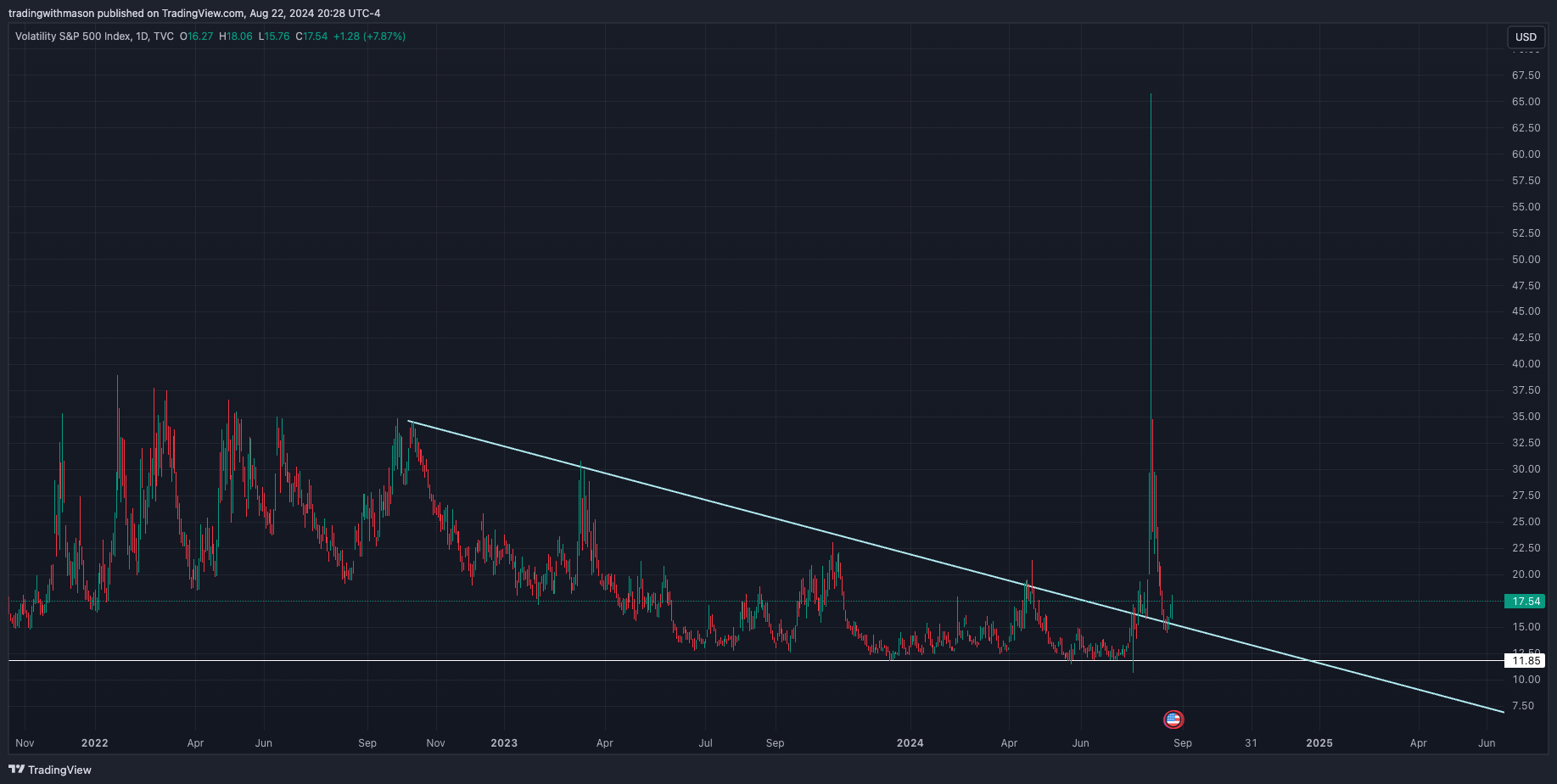Select the 11.85 horizontal line price label
Screen dimensions: 1557x784
click(x=1525, y=660)
